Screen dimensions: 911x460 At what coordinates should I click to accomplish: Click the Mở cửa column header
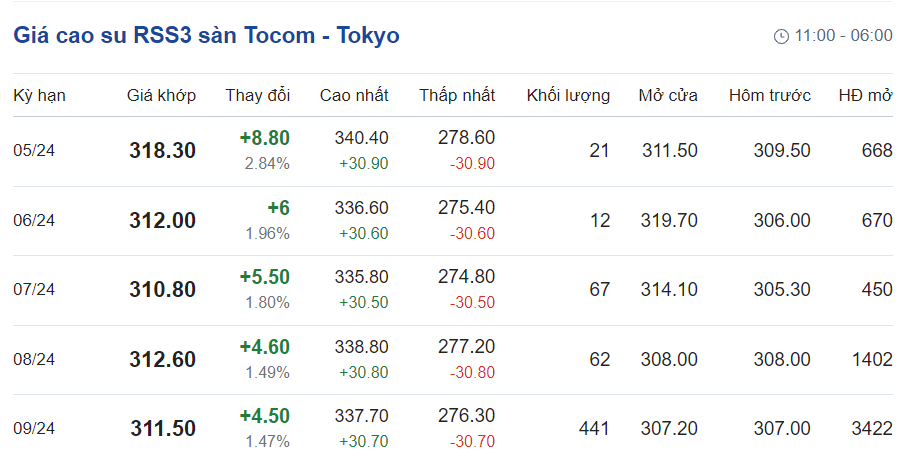click(668, 96)
